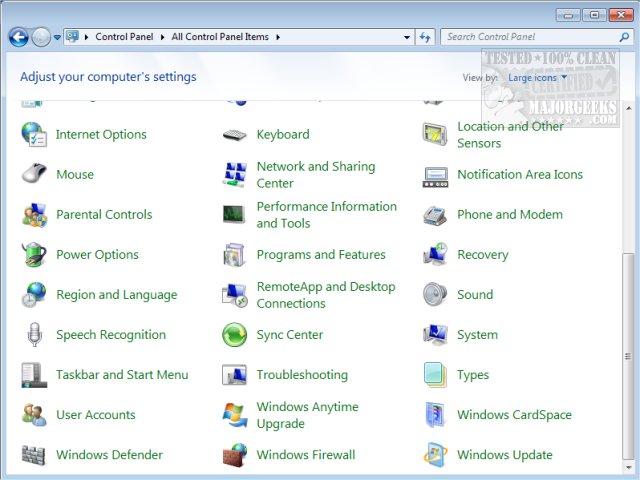Click the scrollbar up arrow

(628, 108)
